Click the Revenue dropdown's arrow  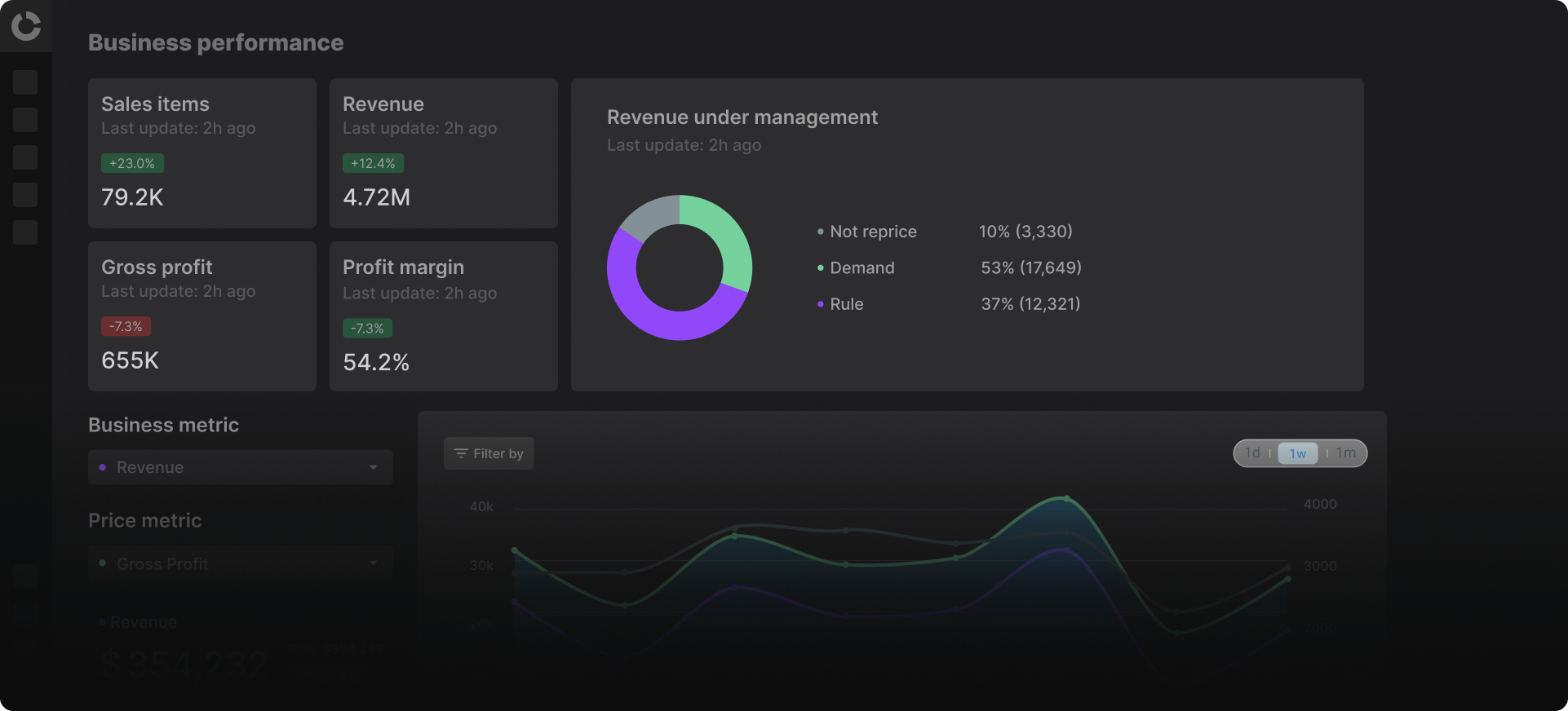(x=374, y=467)
